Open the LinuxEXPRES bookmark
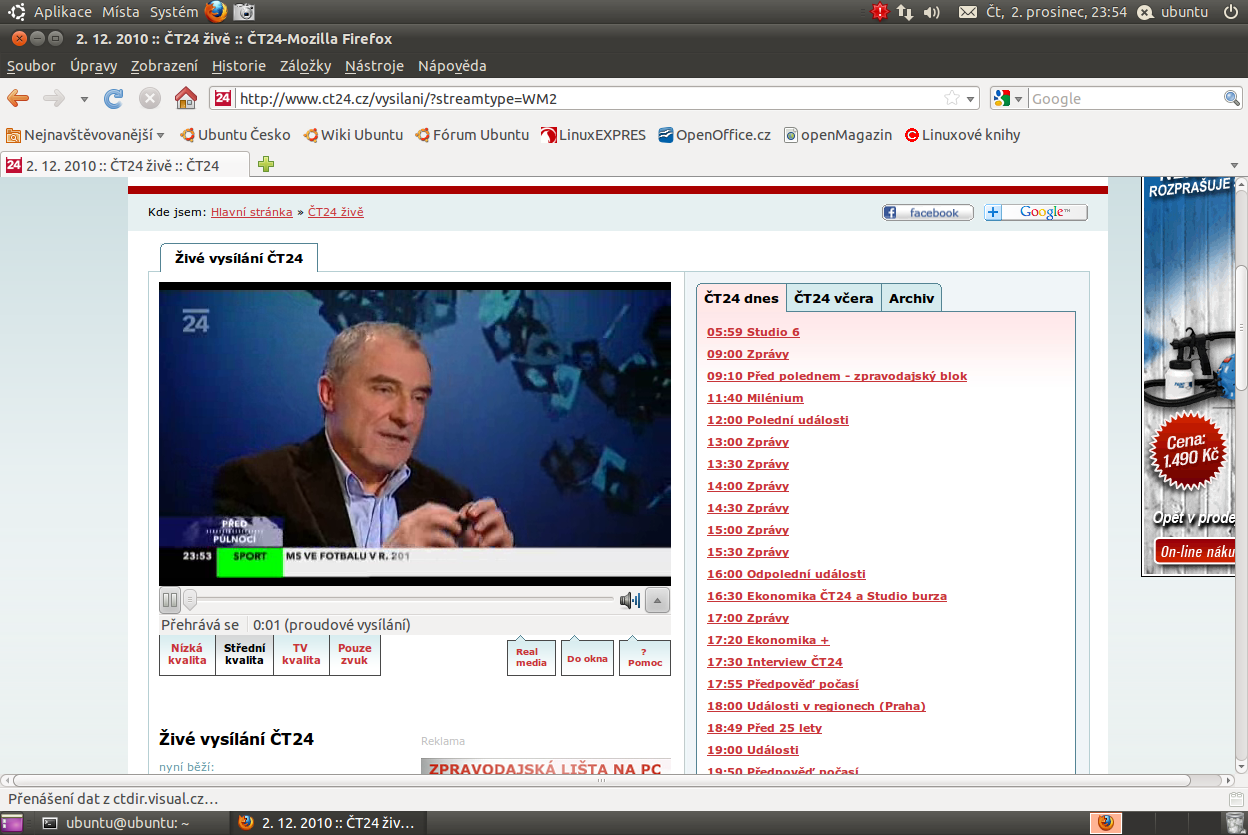 (593, 135)
